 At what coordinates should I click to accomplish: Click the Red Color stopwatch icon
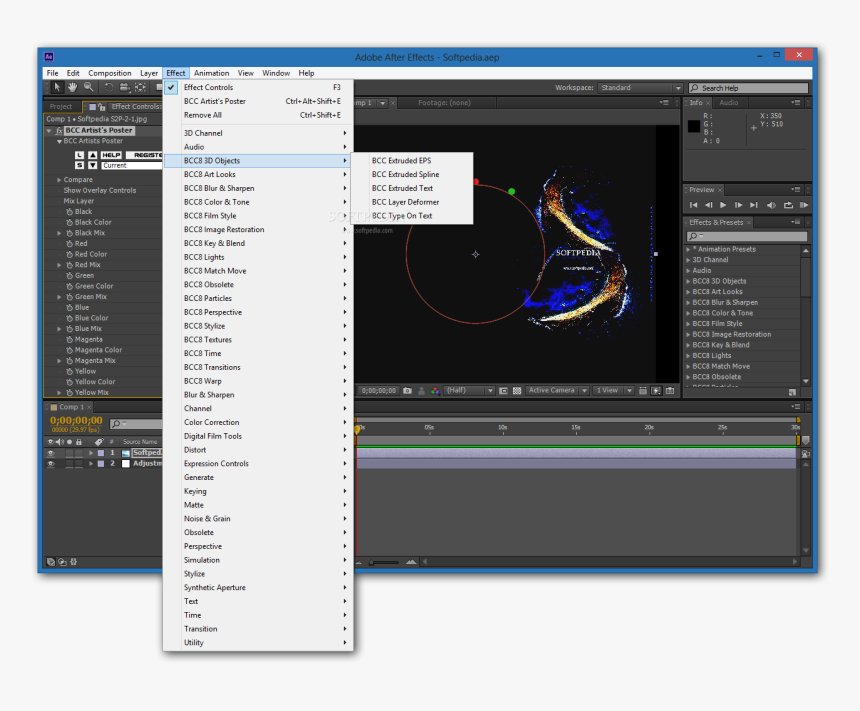(x=70, y=255)
